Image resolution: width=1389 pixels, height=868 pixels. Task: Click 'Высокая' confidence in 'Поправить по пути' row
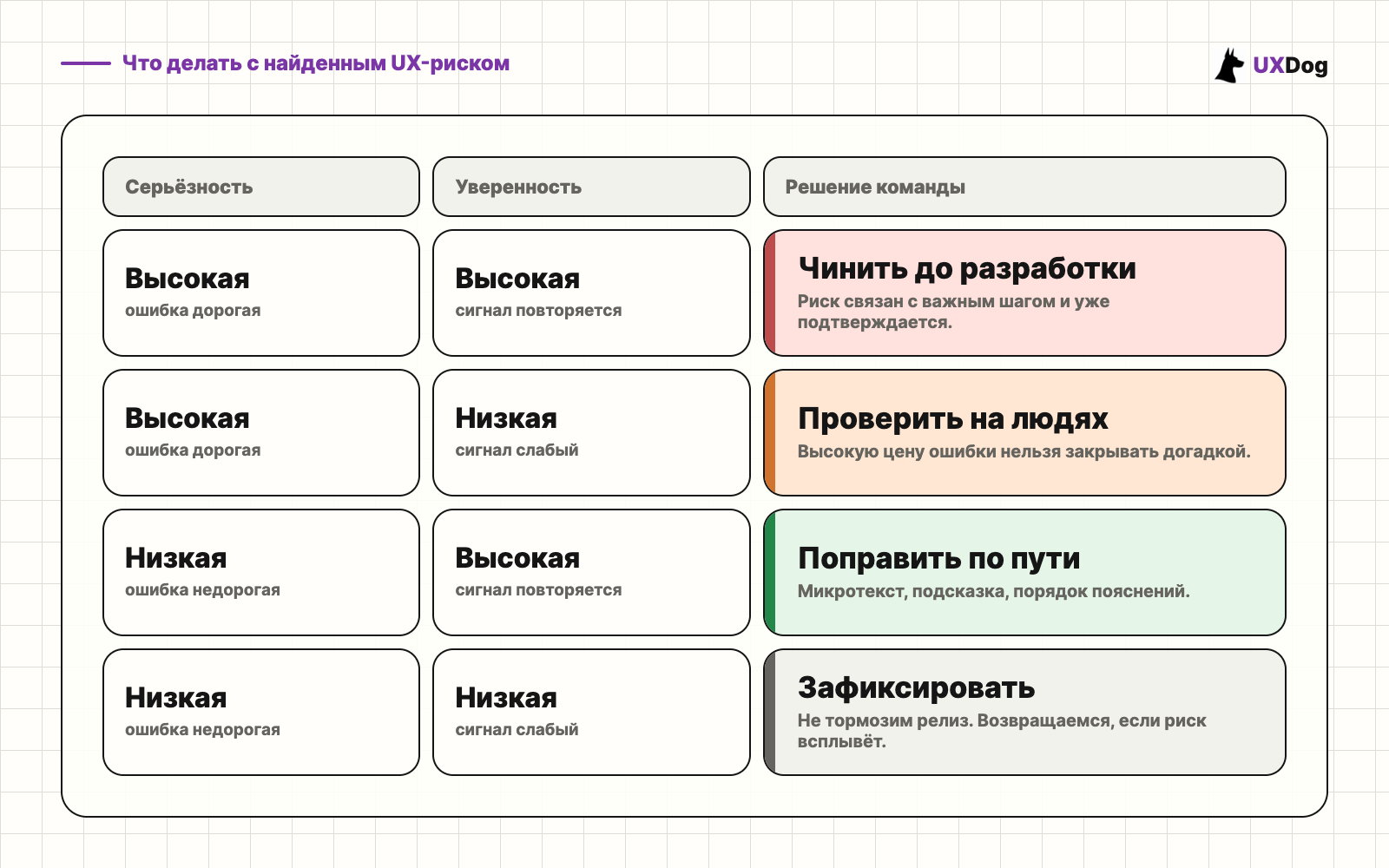tap(517, 558)
